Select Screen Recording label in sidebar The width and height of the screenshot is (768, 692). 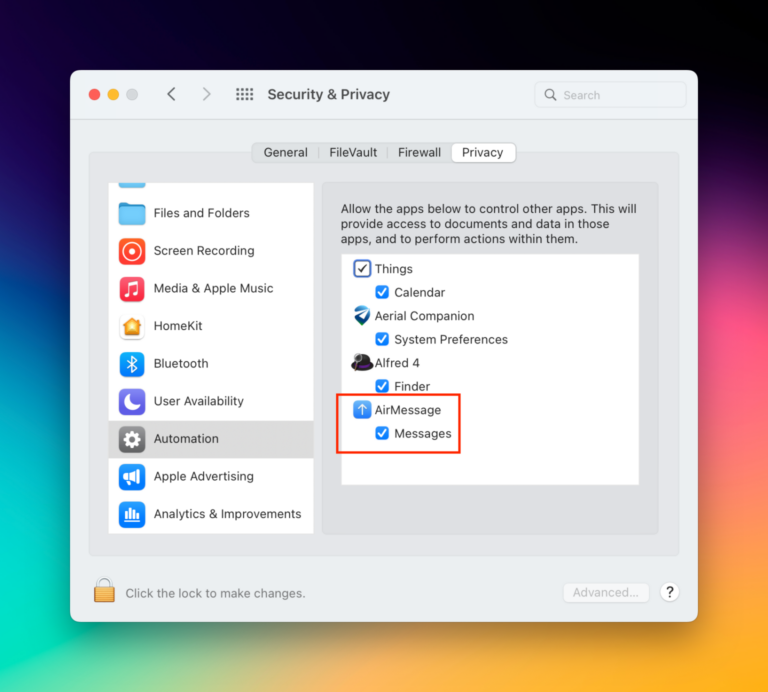click(x=204, y=251)
